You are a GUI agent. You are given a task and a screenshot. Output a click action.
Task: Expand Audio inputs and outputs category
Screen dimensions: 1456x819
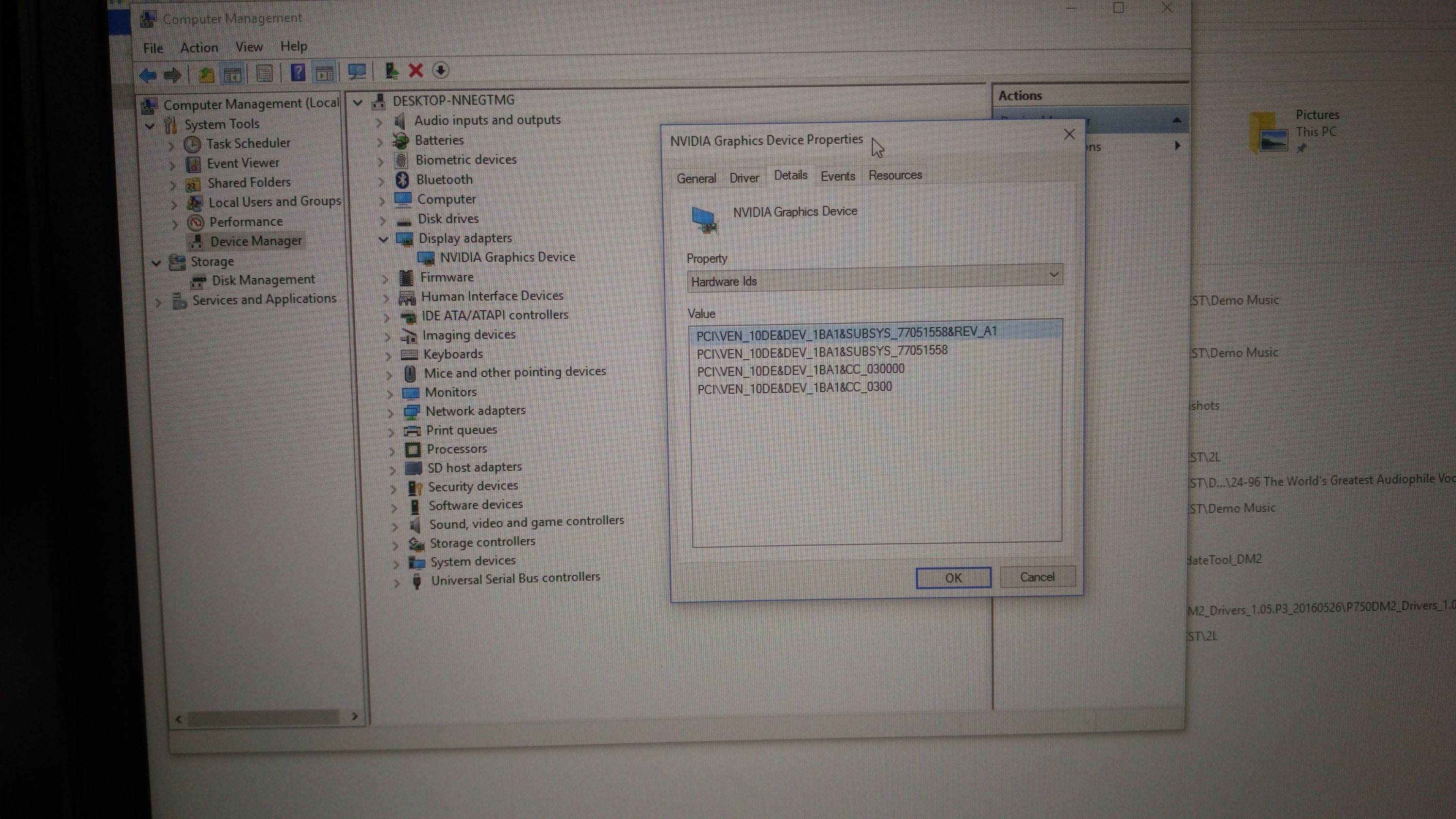click(379, 122)
